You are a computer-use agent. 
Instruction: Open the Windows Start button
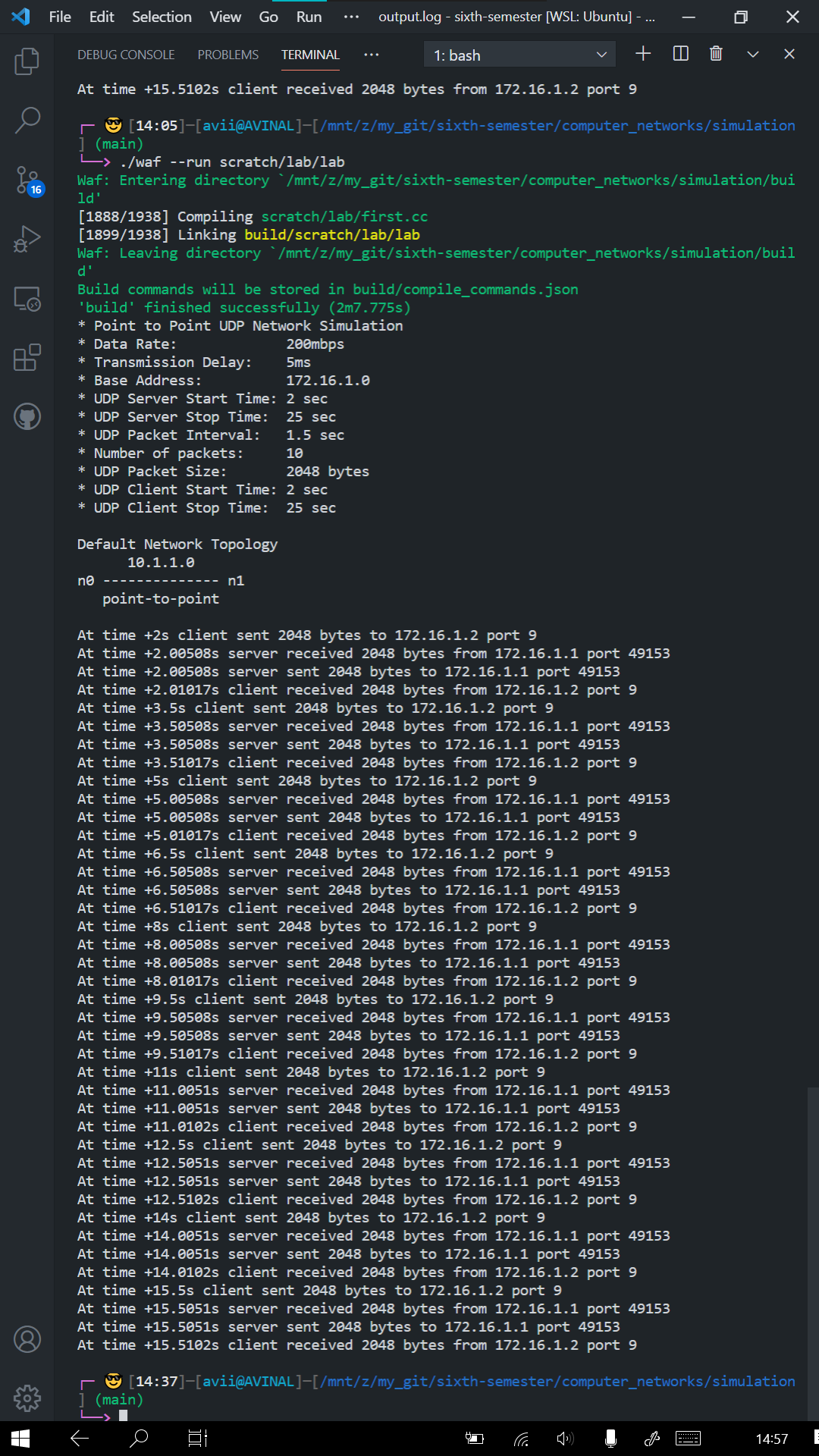click(x=20, y=1439)
